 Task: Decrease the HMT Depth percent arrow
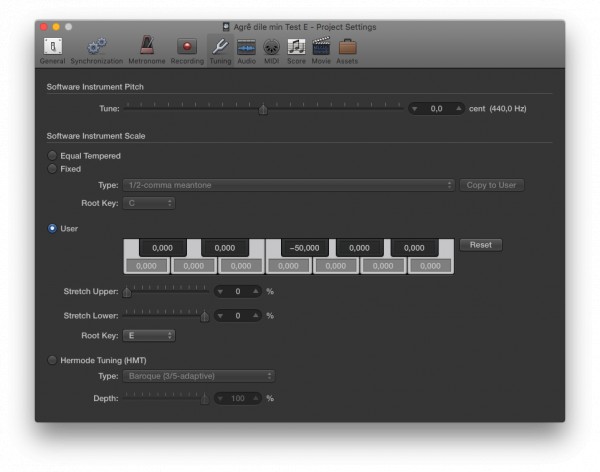coord(220,399)
